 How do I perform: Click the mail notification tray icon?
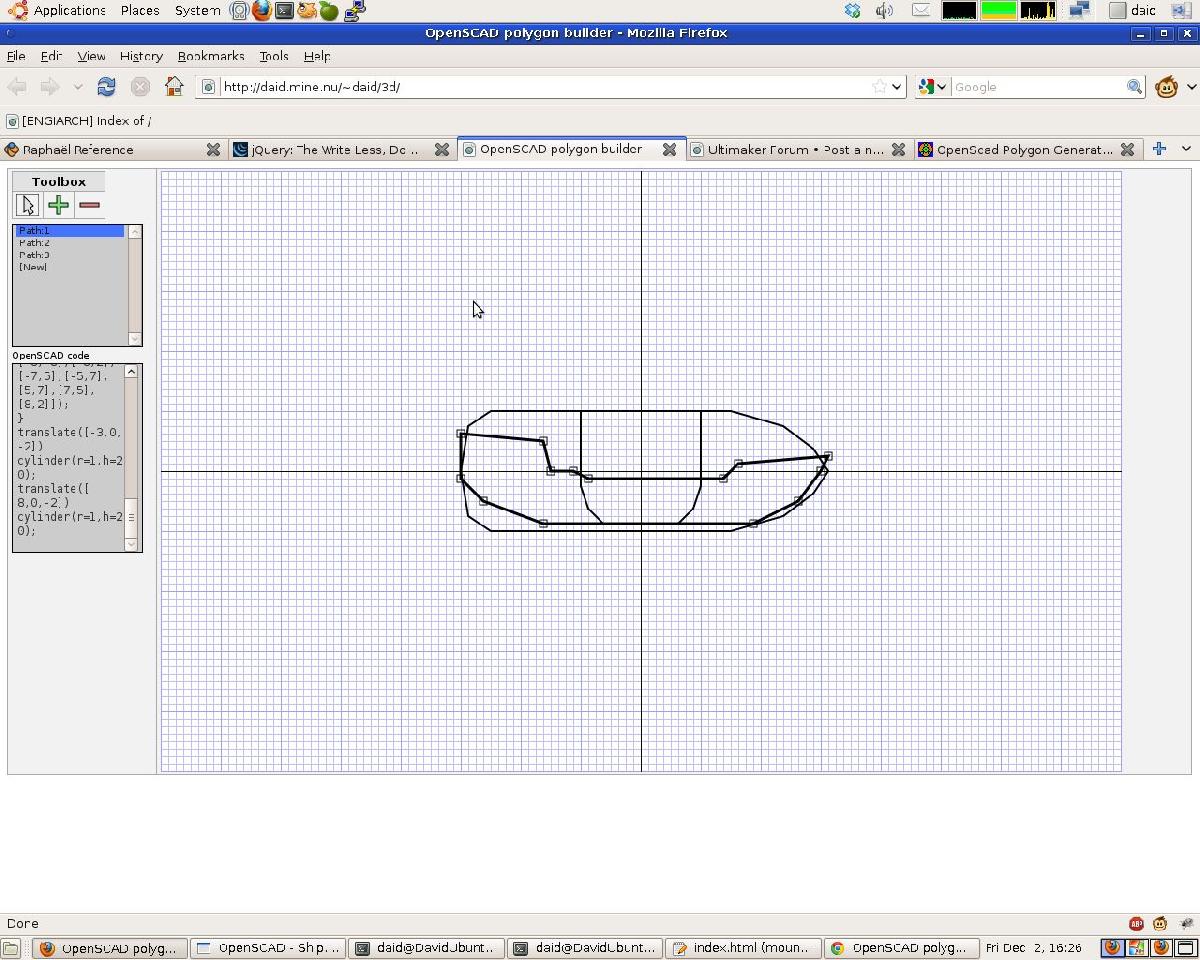pos(920,10)
